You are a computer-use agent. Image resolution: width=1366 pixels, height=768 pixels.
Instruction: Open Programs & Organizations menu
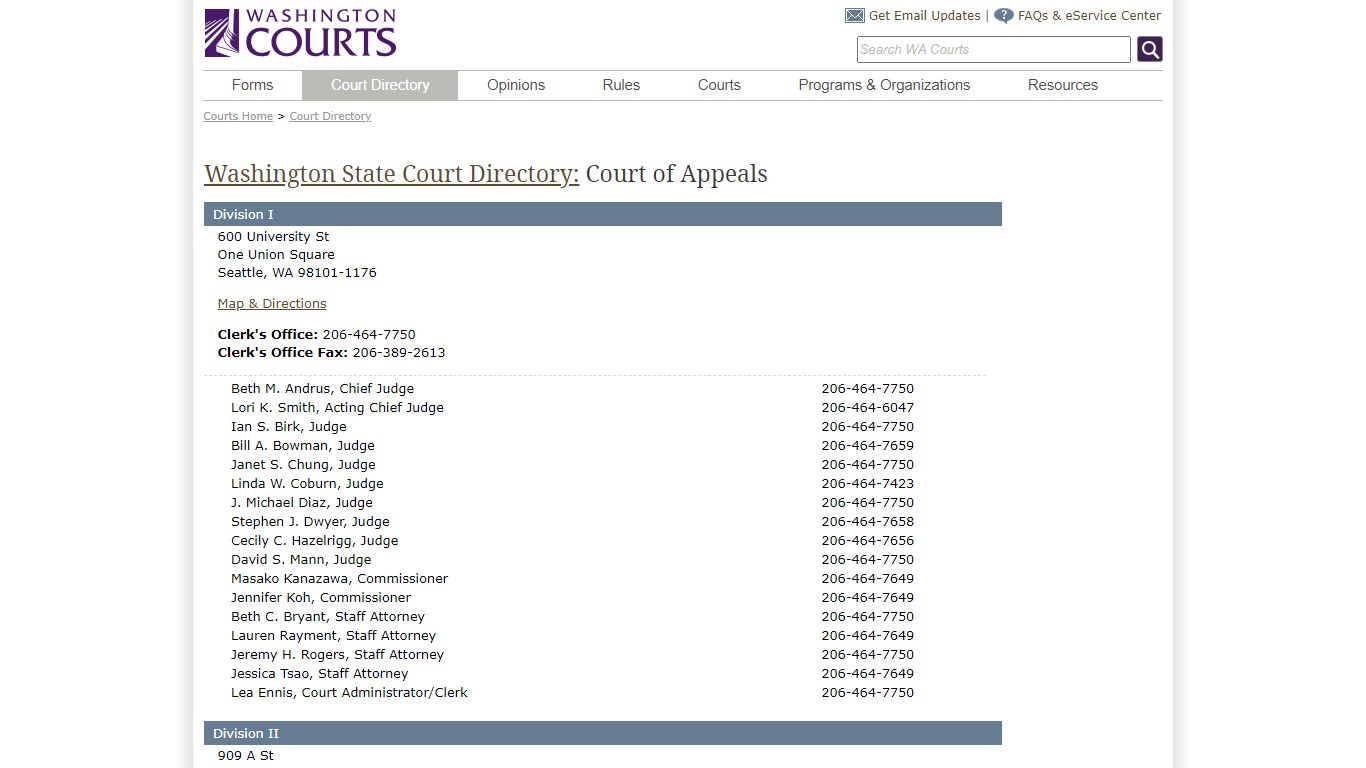pos(884,85)
